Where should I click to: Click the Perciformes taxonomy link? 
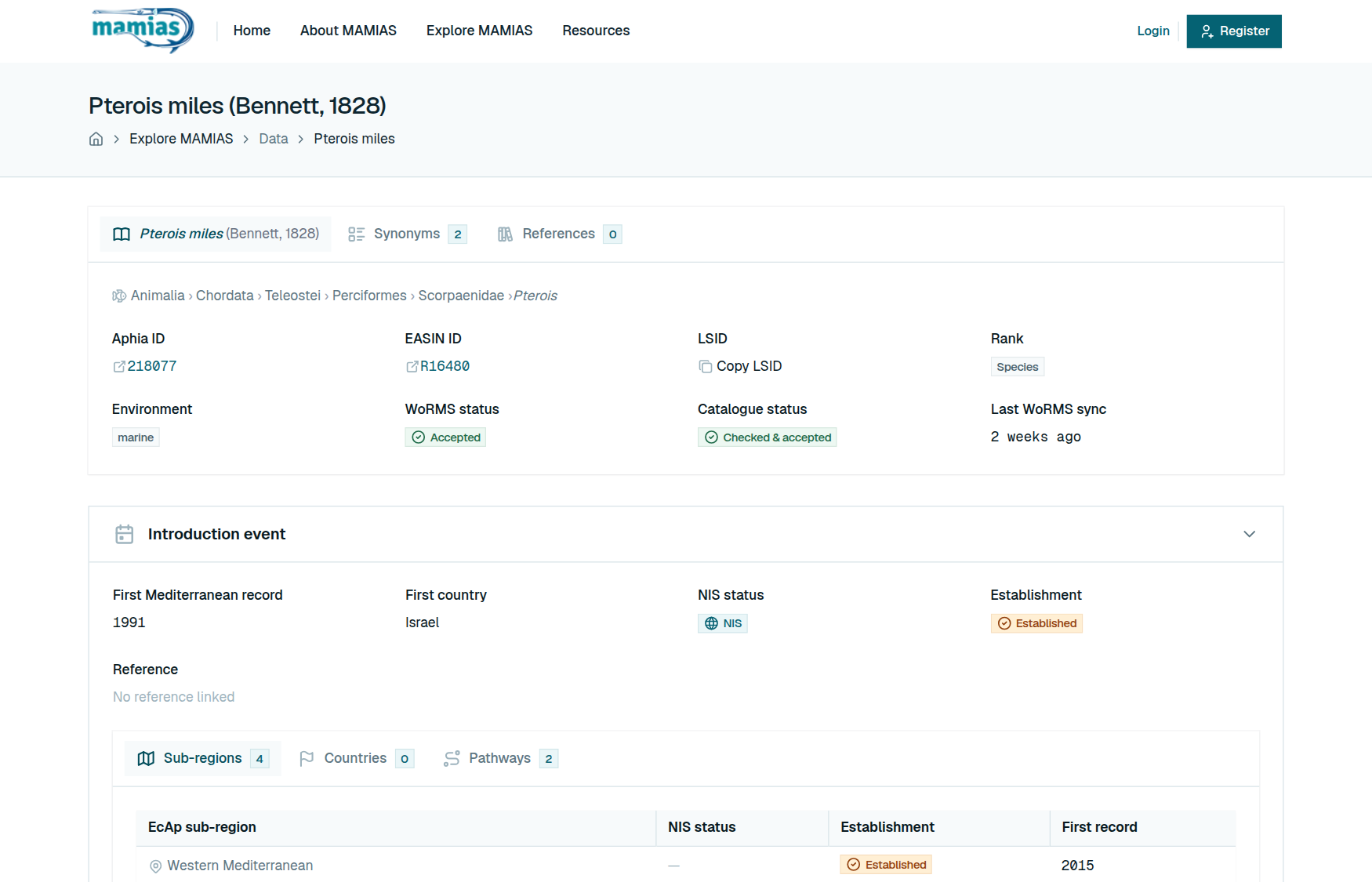(369, 296)
